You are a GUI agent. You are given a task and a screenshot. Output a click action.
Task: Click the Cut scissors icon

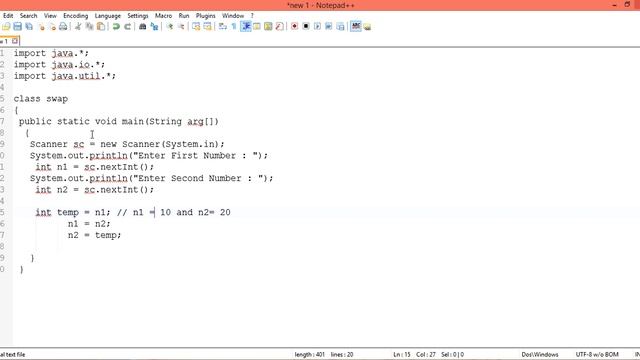coord(78,27)
